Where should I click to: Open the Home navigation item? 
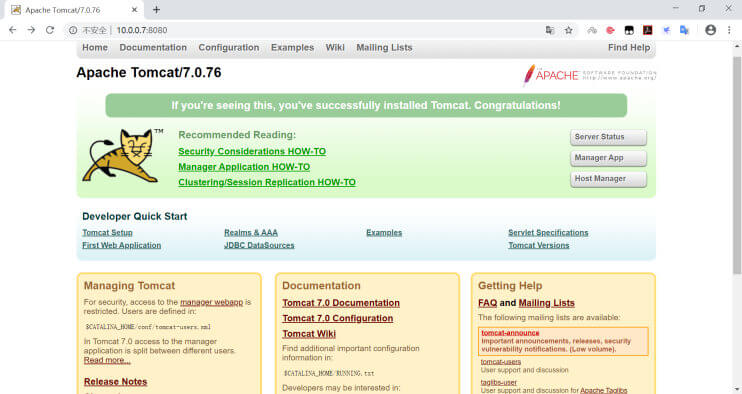pyautogui.click(x=95, y=47)
